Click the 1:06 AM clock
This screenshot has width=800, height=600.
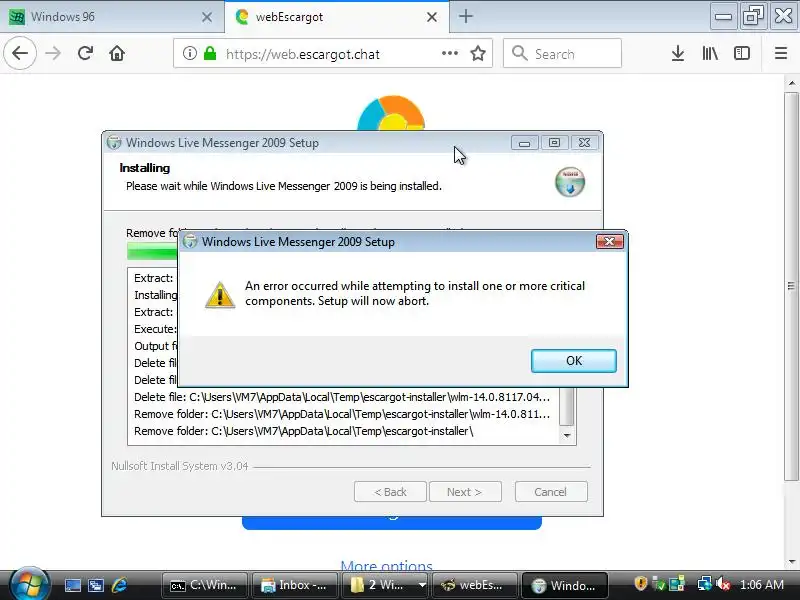[x=762, y=585]
